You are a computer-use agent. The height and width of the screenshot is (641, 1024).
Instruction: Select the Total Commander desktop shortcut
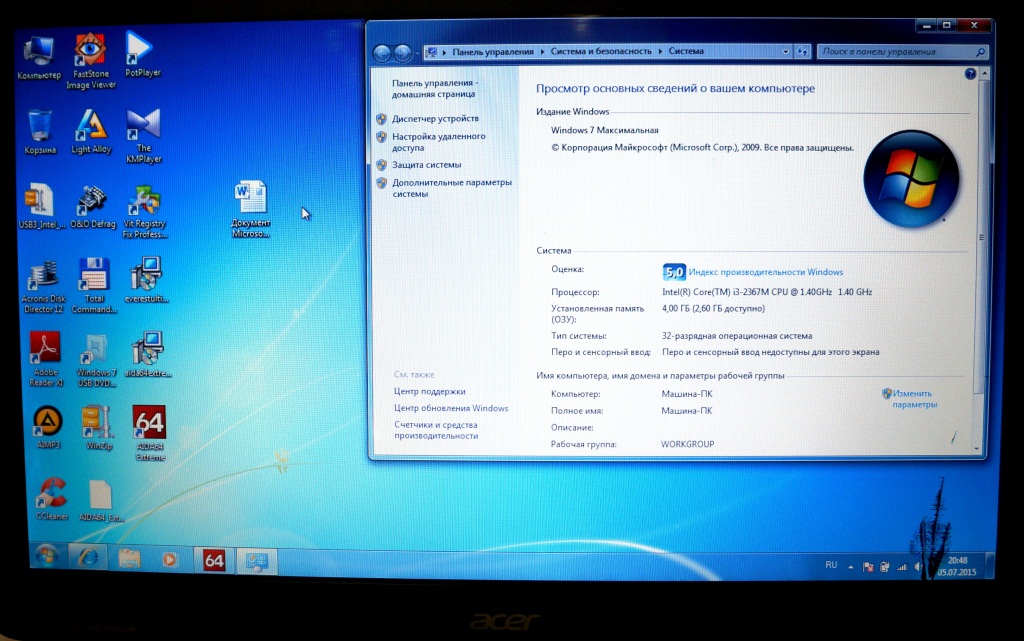coord(94,286)
